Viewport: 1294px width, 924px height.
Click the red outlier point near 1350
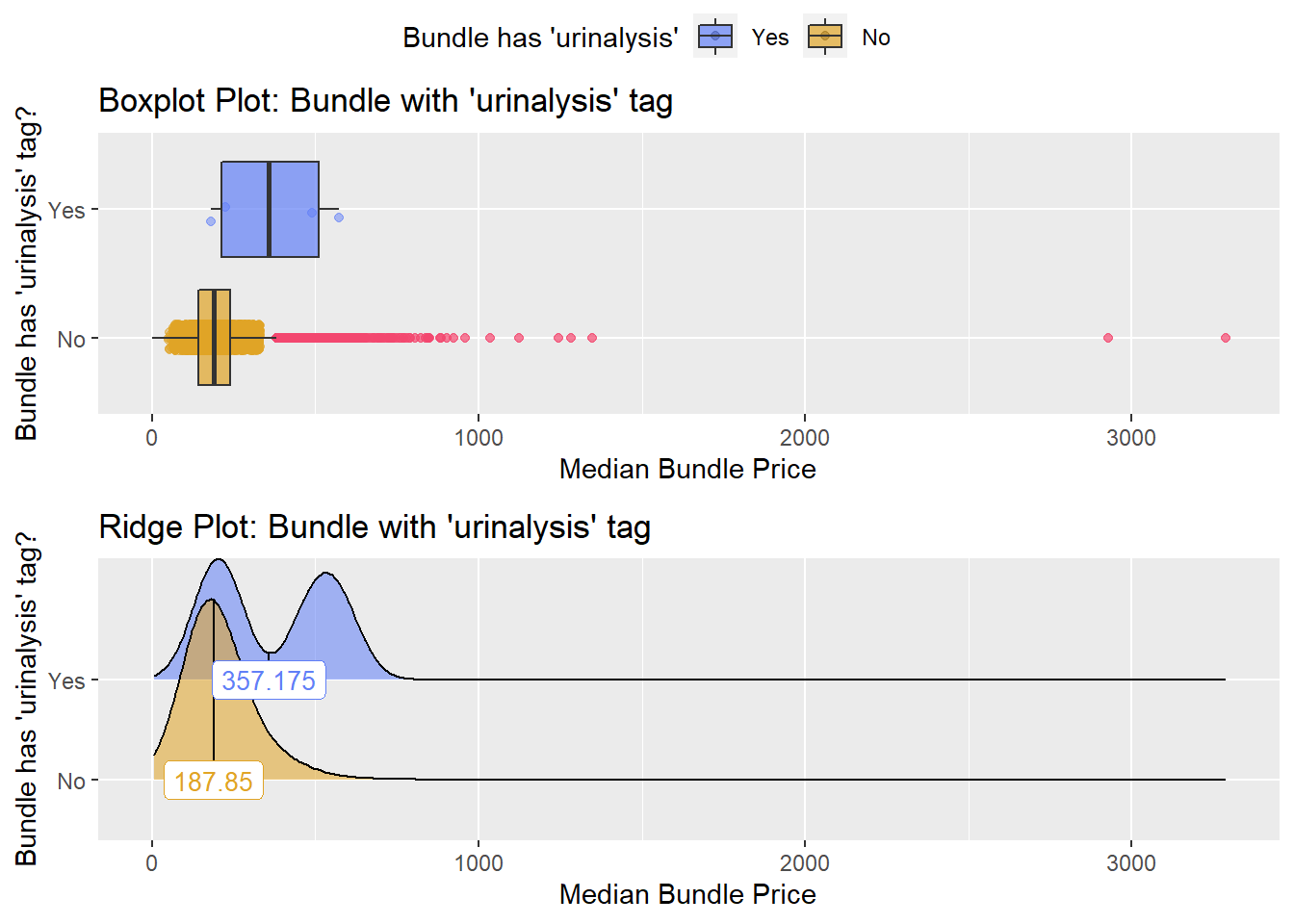coord(592,338)
